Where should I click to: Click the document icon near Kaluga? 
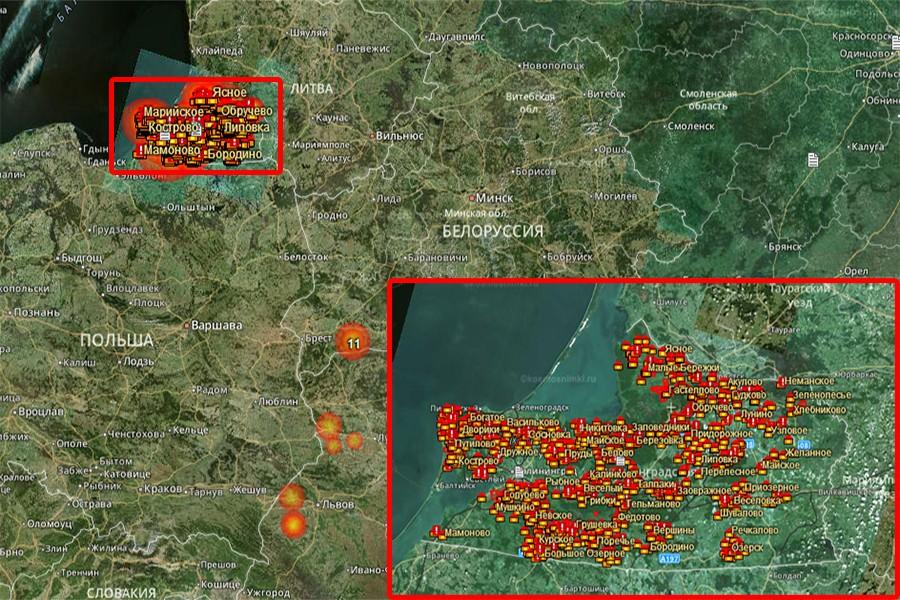coord(815,159)
